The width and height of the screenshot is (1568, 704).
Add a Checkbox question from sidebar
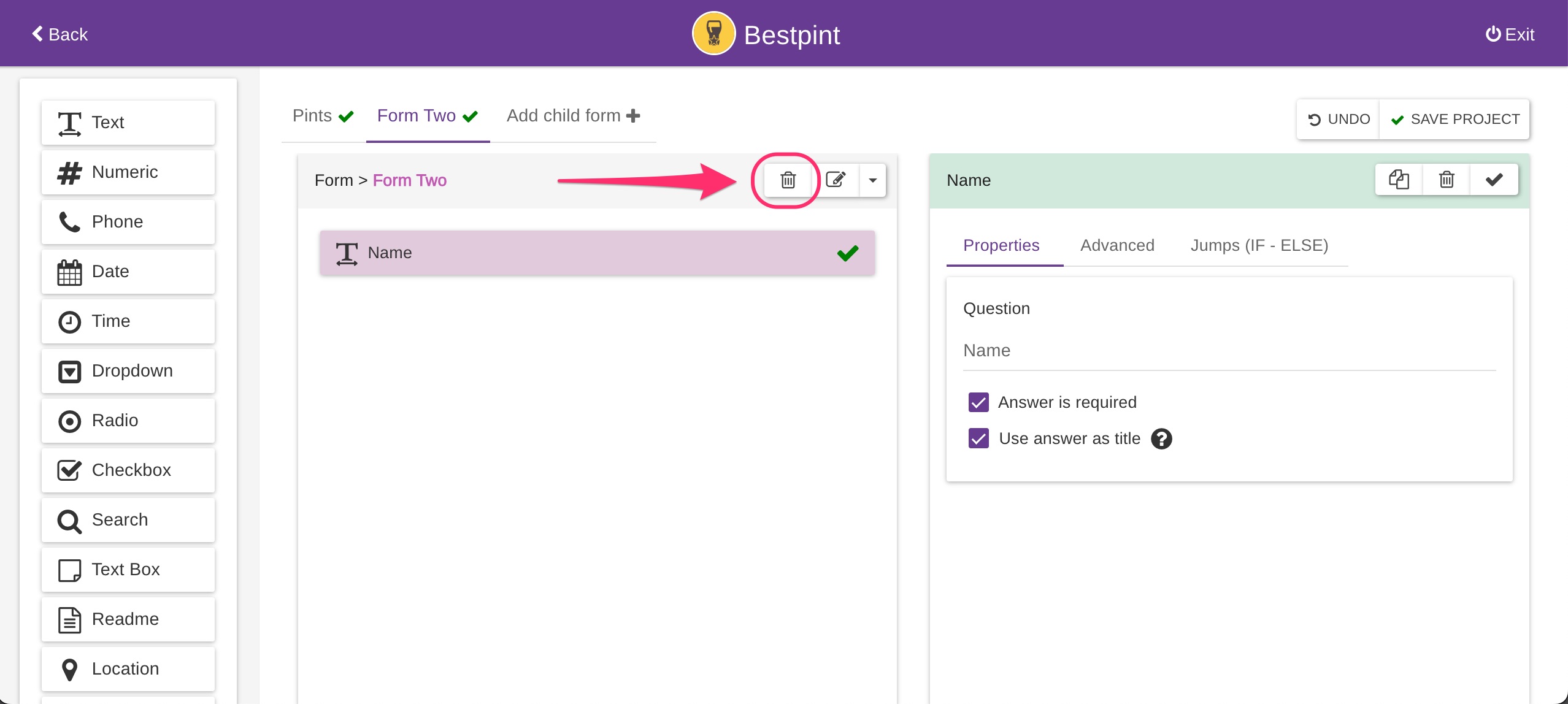point(128,470)
